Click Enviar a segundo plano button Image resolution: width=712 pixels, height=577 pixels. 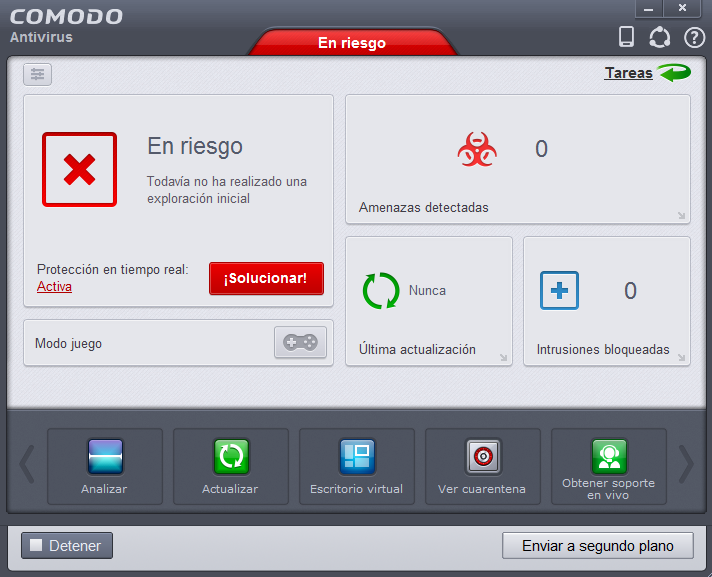(x=598, y=545)
